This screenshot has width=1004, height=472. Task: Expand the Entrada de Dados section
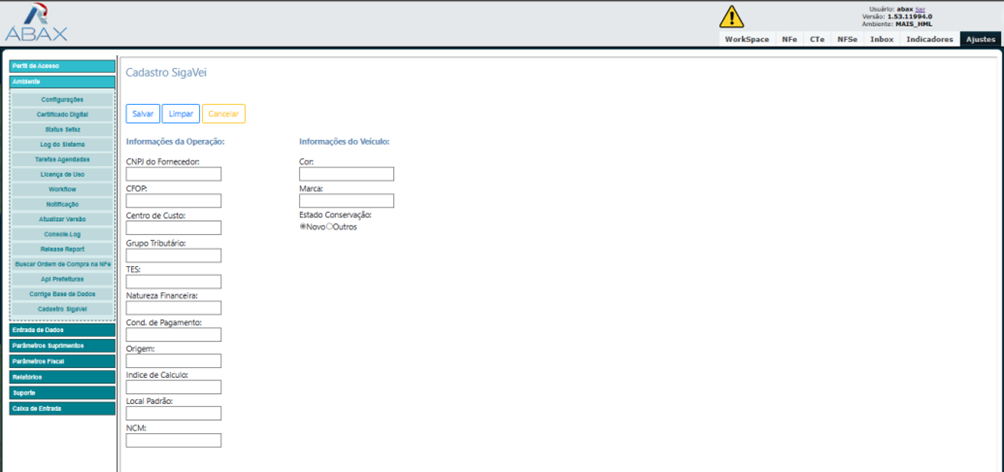62,329
